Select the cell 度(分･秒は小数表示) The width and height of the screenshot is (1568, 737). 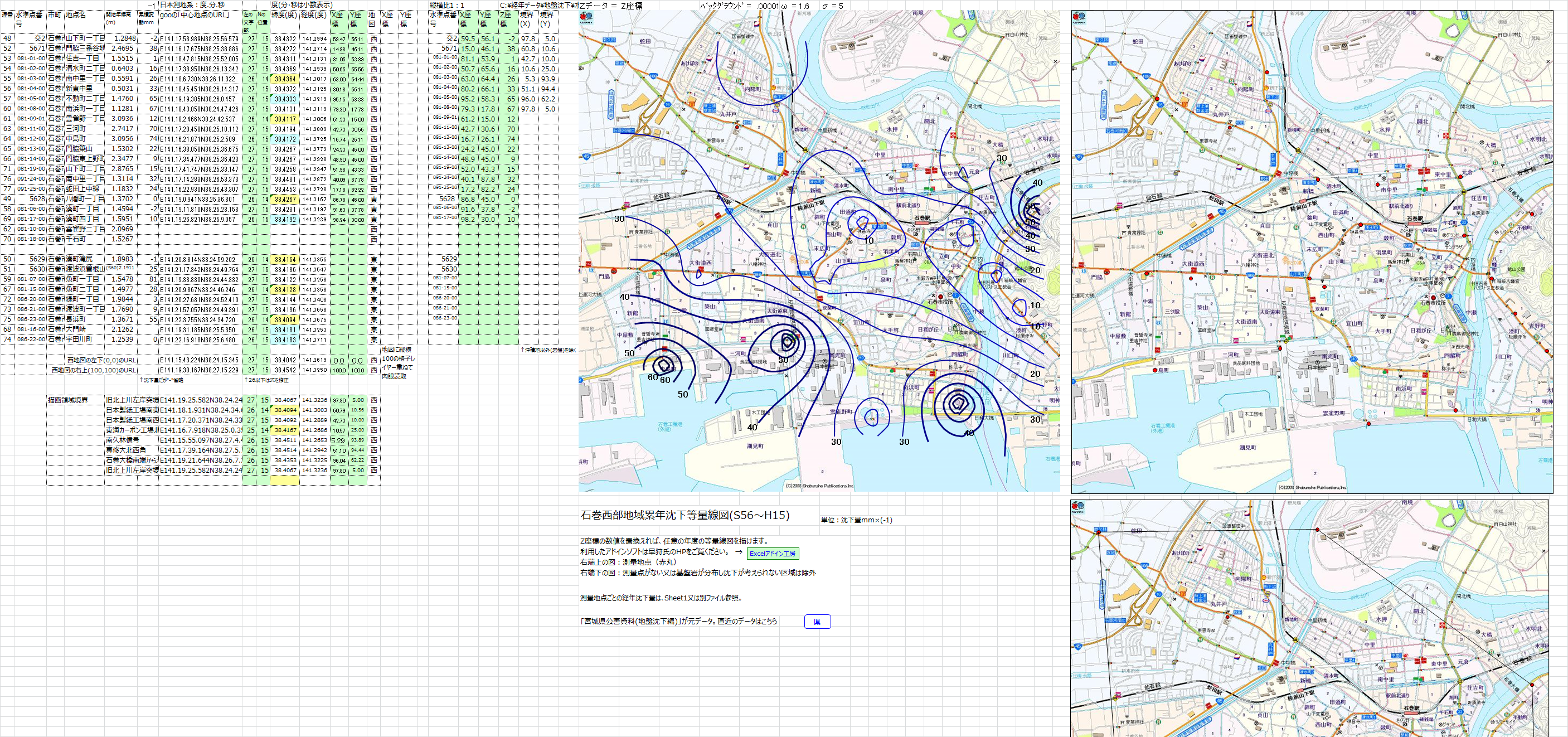click(302, 5)
